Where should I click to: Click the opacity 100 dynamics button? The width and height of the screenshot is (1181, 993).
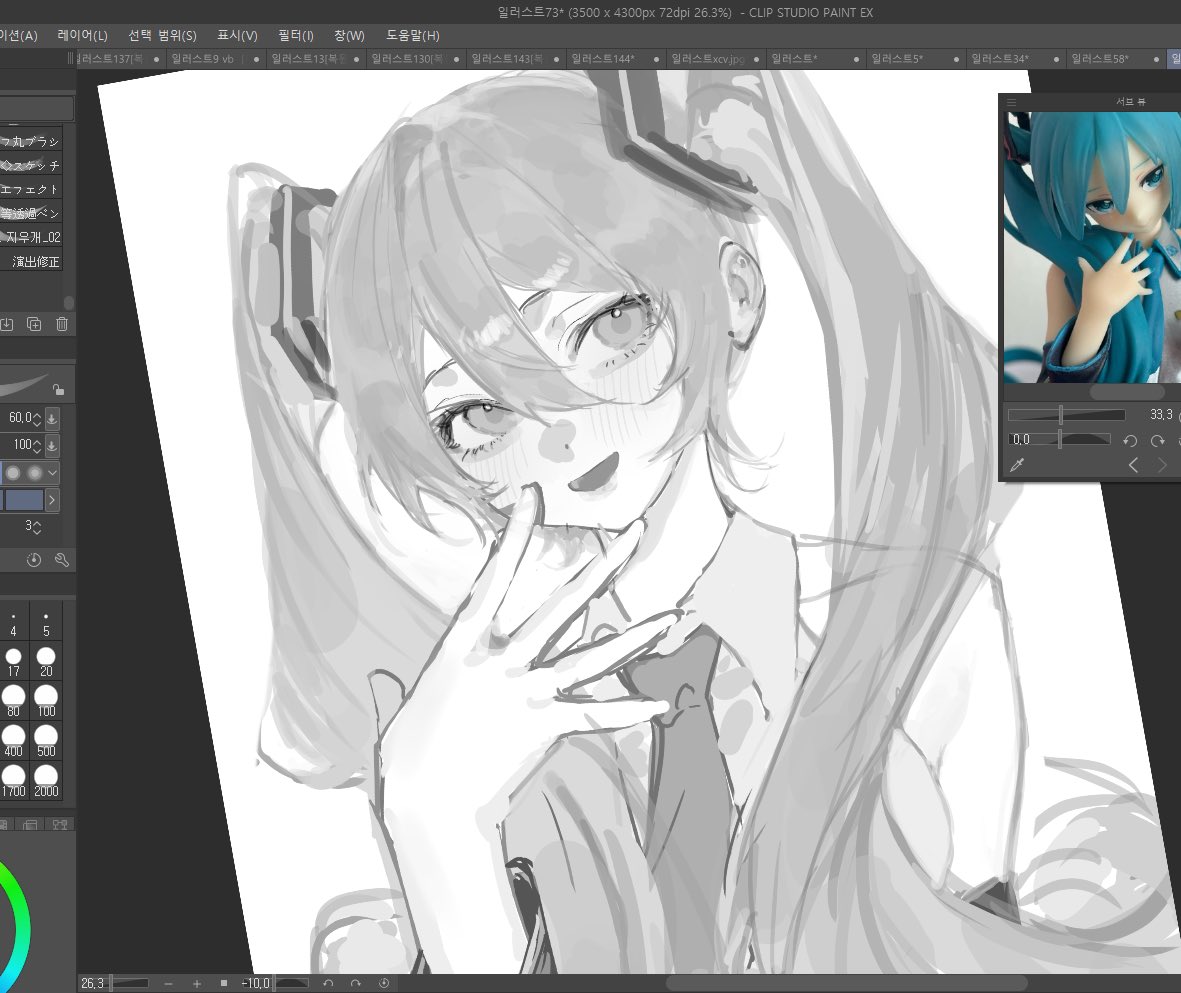tap(52, 445)
